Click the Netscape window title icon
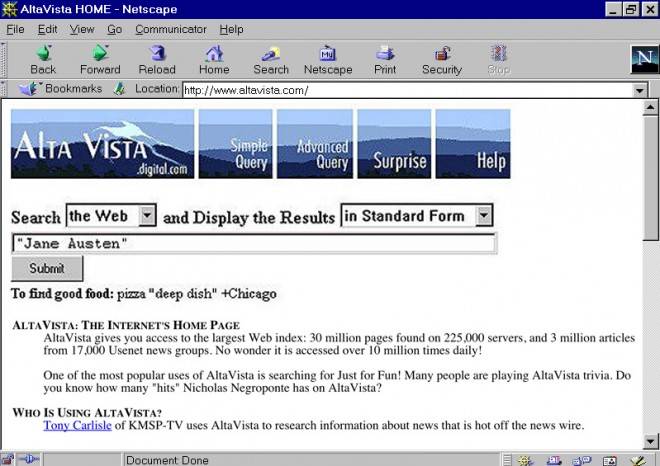 (x=9, y=9)
